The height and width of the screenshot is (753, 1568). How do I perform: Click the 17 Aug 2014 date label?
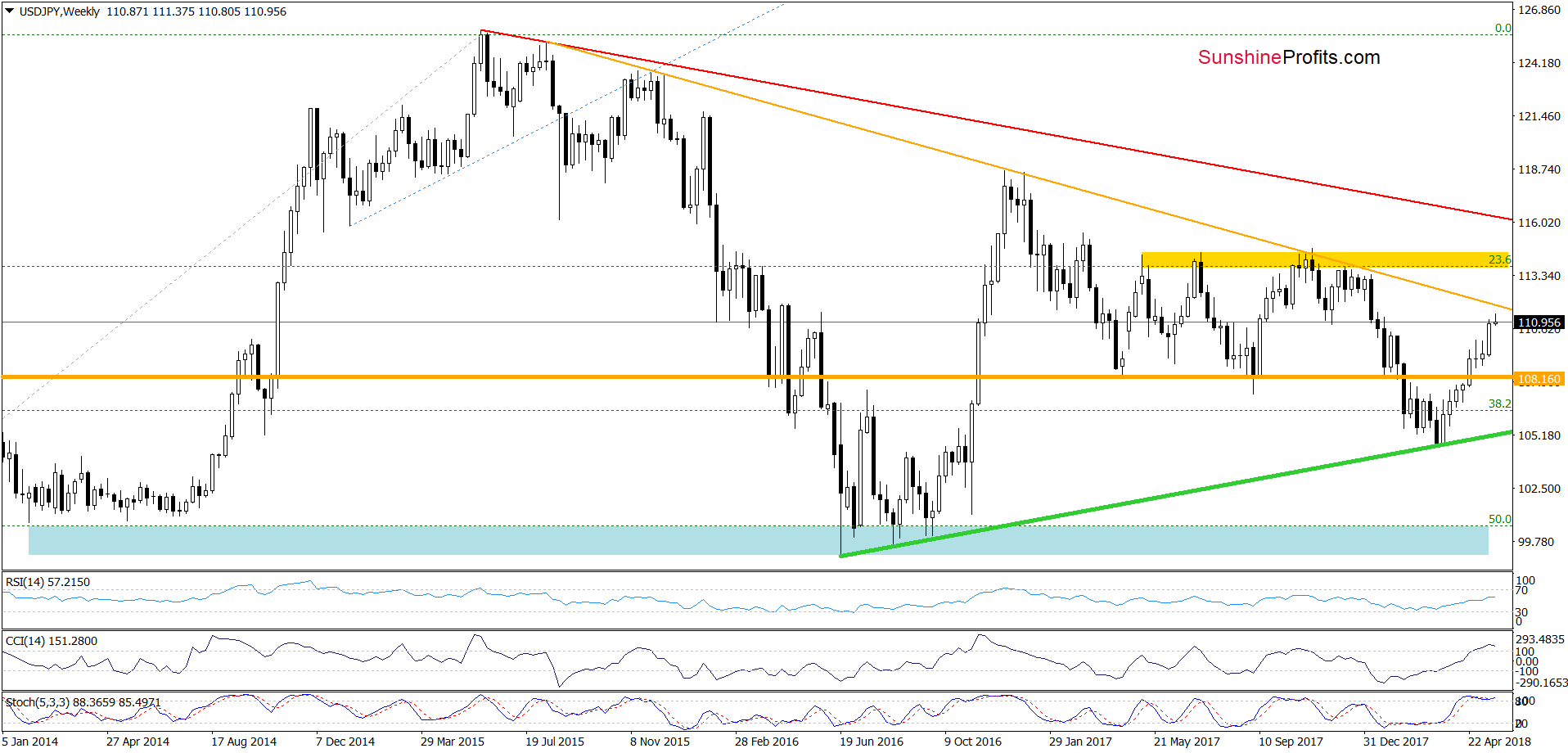[244, 742]
